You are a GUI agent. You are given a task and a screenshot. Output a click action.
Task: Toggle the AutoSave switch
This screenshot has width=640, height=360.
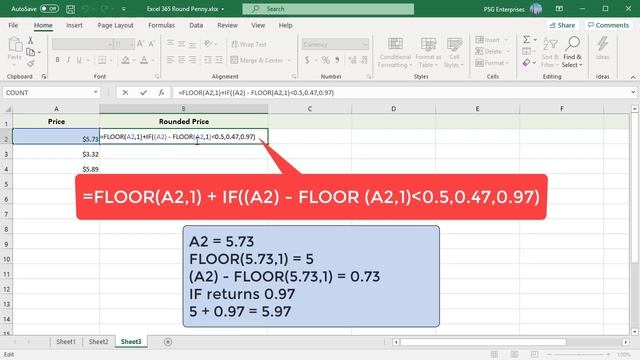[49, 9]
